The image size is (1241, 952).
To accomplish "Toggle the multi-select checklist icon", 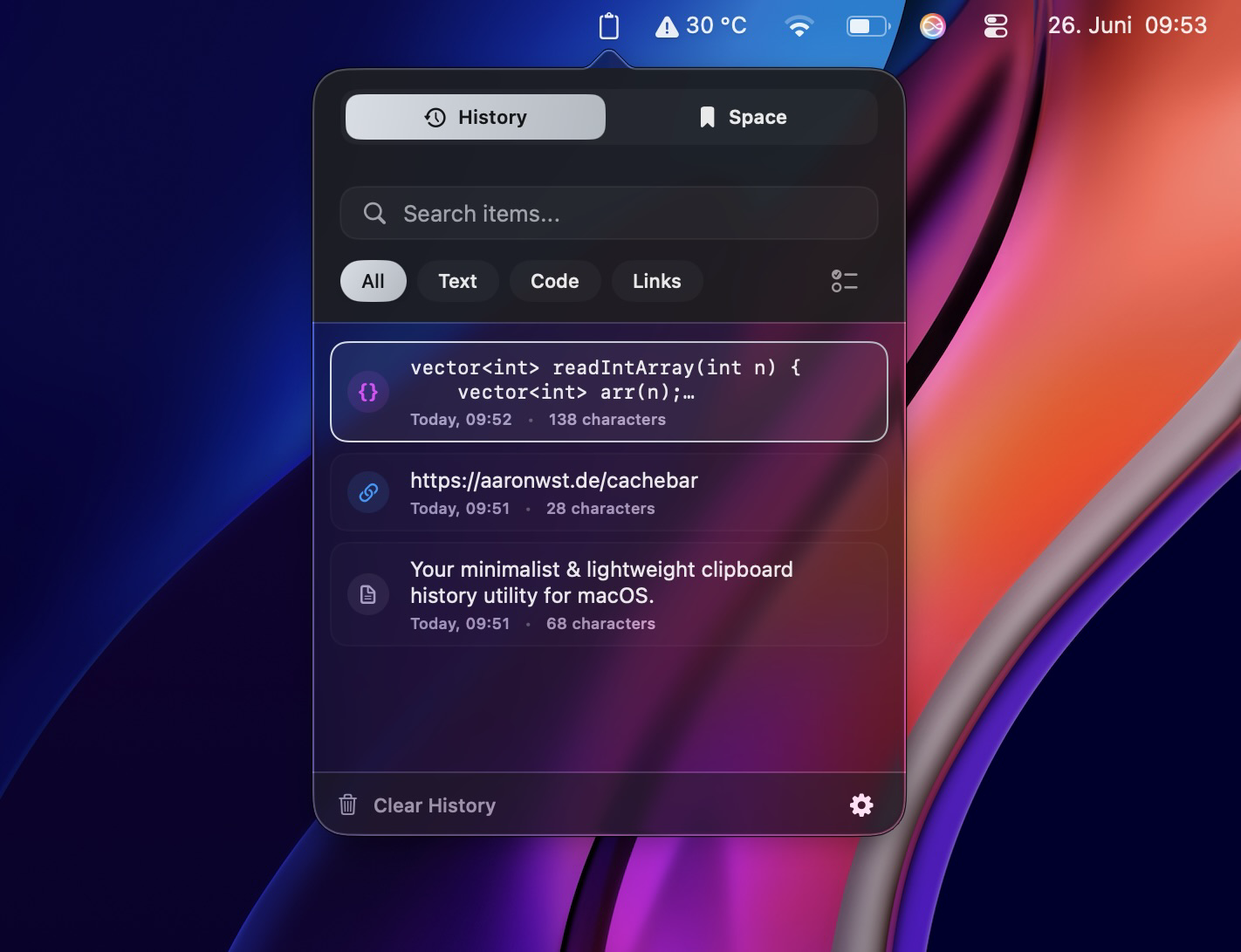I will tap(844, 281).
